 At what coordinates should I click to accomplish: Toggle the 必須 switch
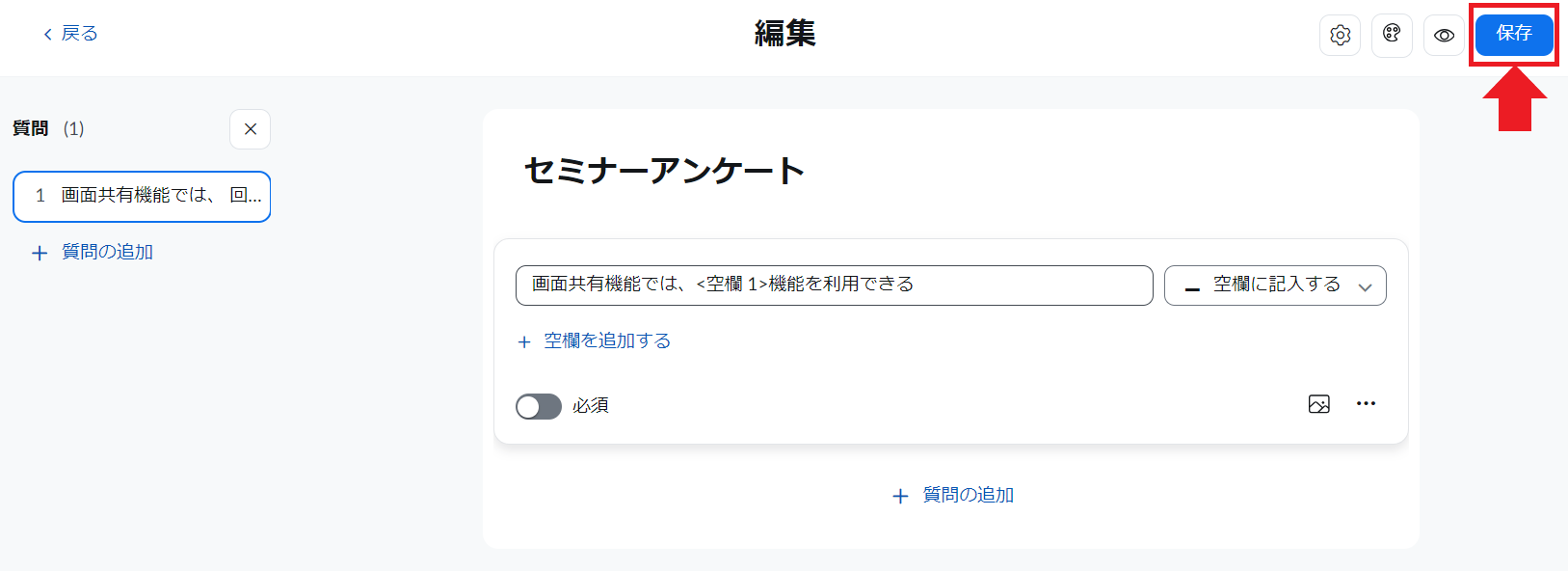coord(538,406)
